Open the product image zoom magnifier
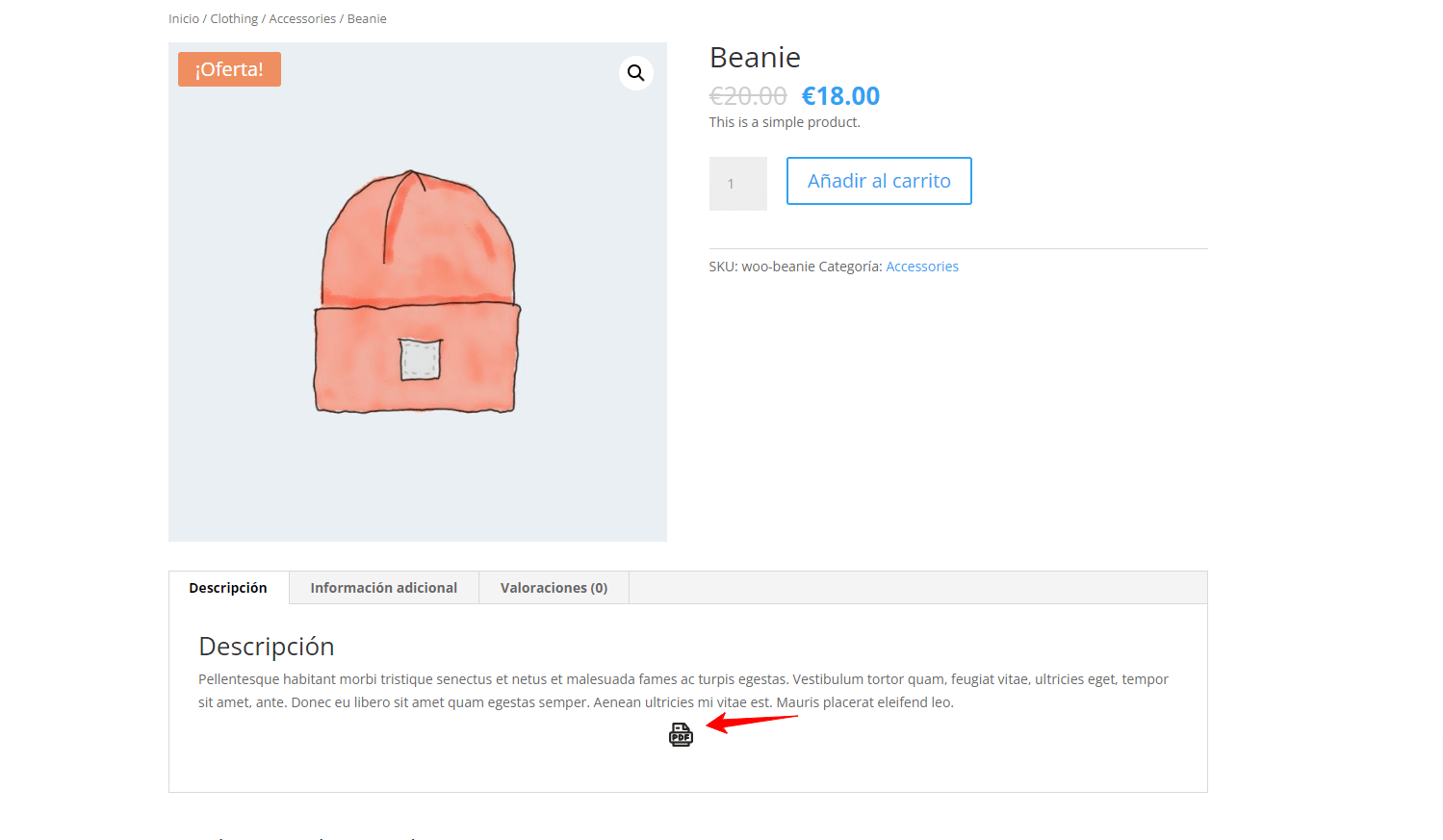This screenshot has height=840, width=1443. 635,73
